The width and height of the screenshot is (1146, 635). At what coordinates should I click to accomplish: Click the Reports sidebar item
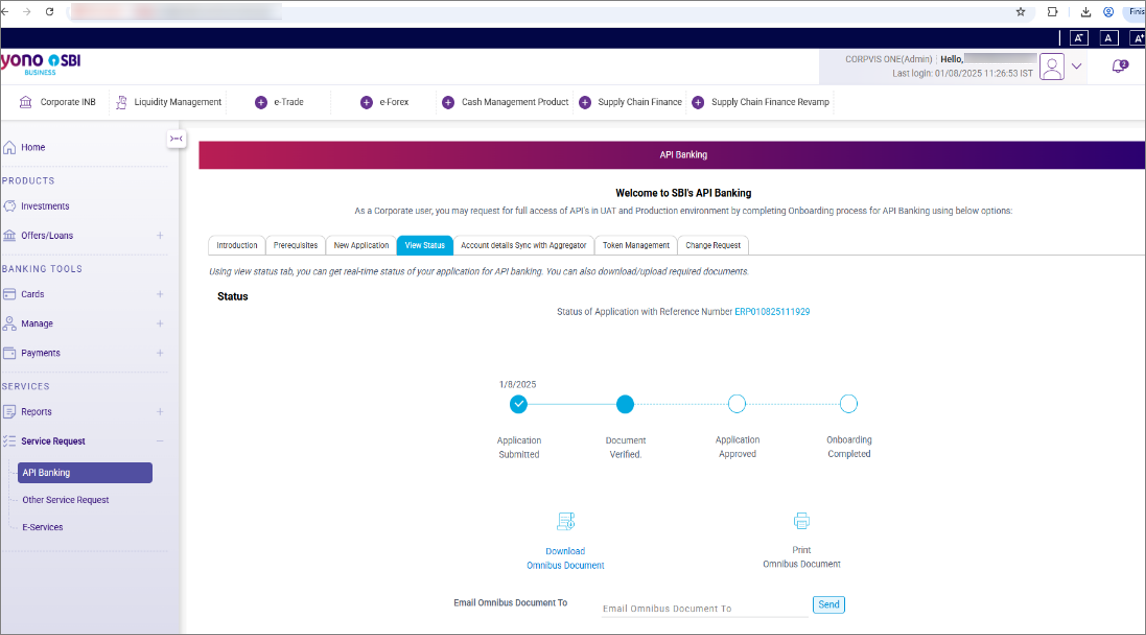27,412
